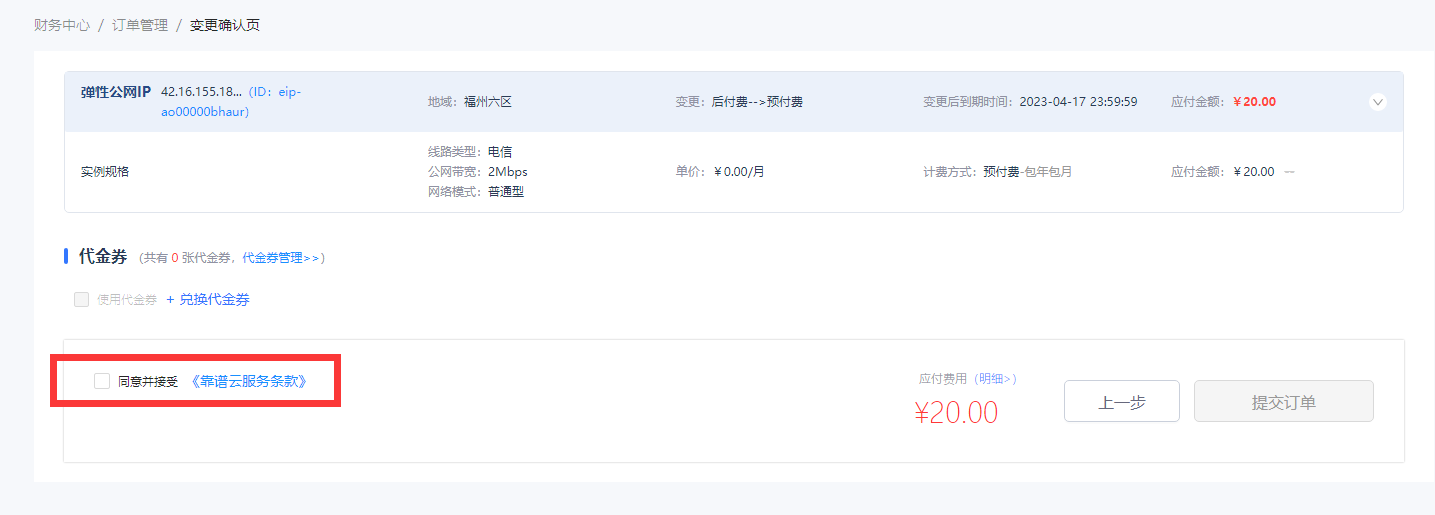The height and width of the screenshot is (515, 1435).
Task: Navigate to 财务中心 in breadcrumb
Action: click(62, 25)
